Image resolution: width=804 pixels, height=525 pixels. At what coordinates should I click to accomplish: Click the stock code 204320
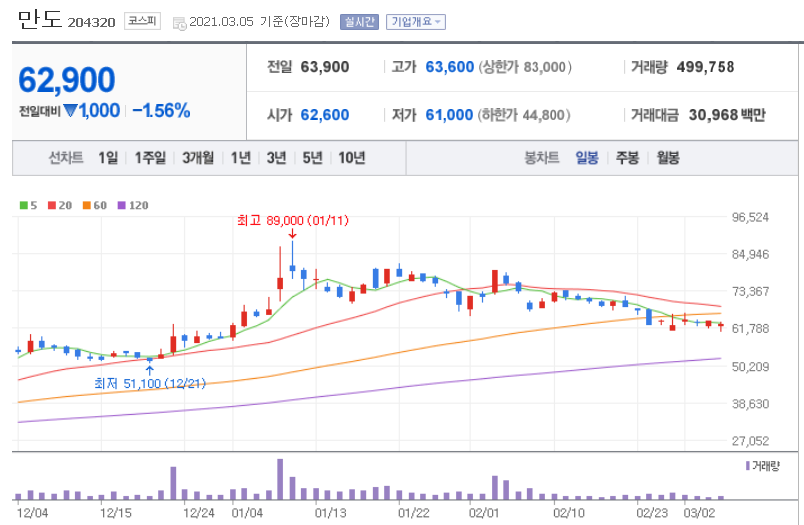91,23
